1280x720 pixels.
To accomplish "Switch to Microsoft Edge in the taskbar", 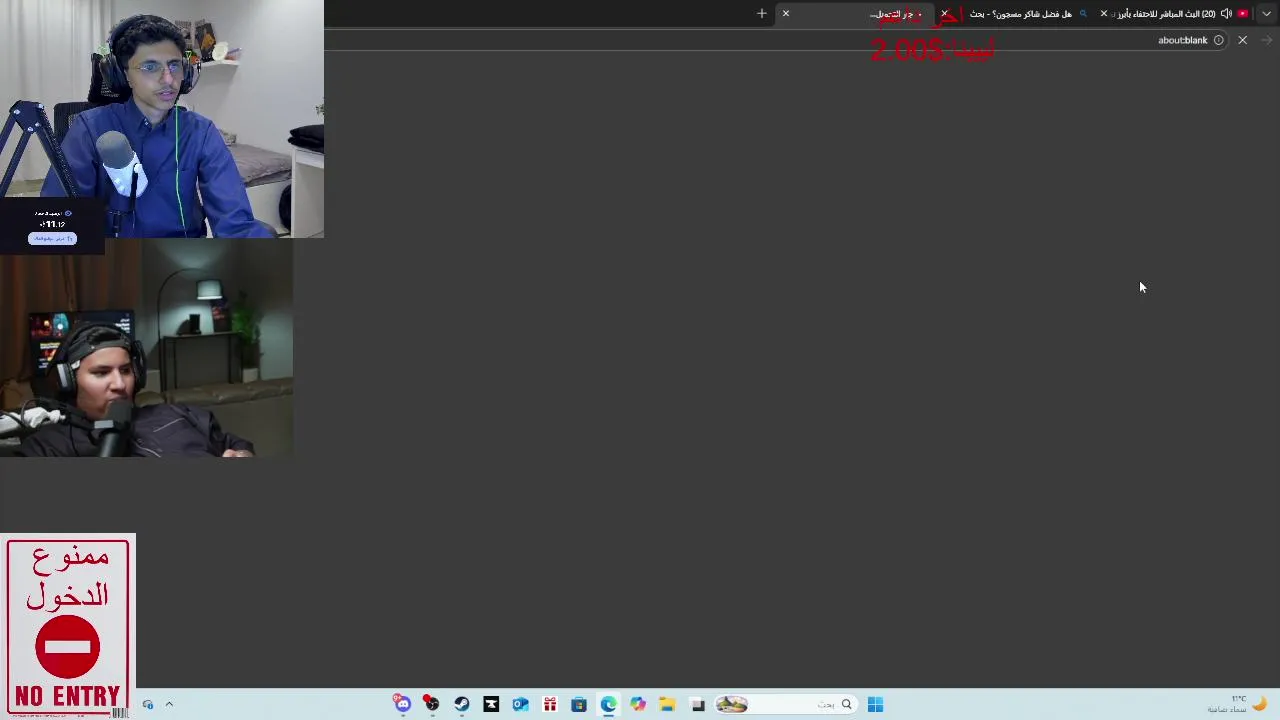I will [608, 704].
